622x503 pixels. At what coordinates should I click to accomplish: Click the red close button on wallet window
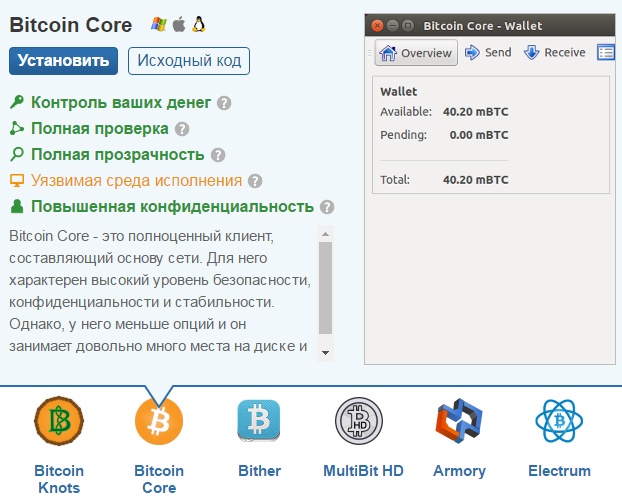[377, 26]
